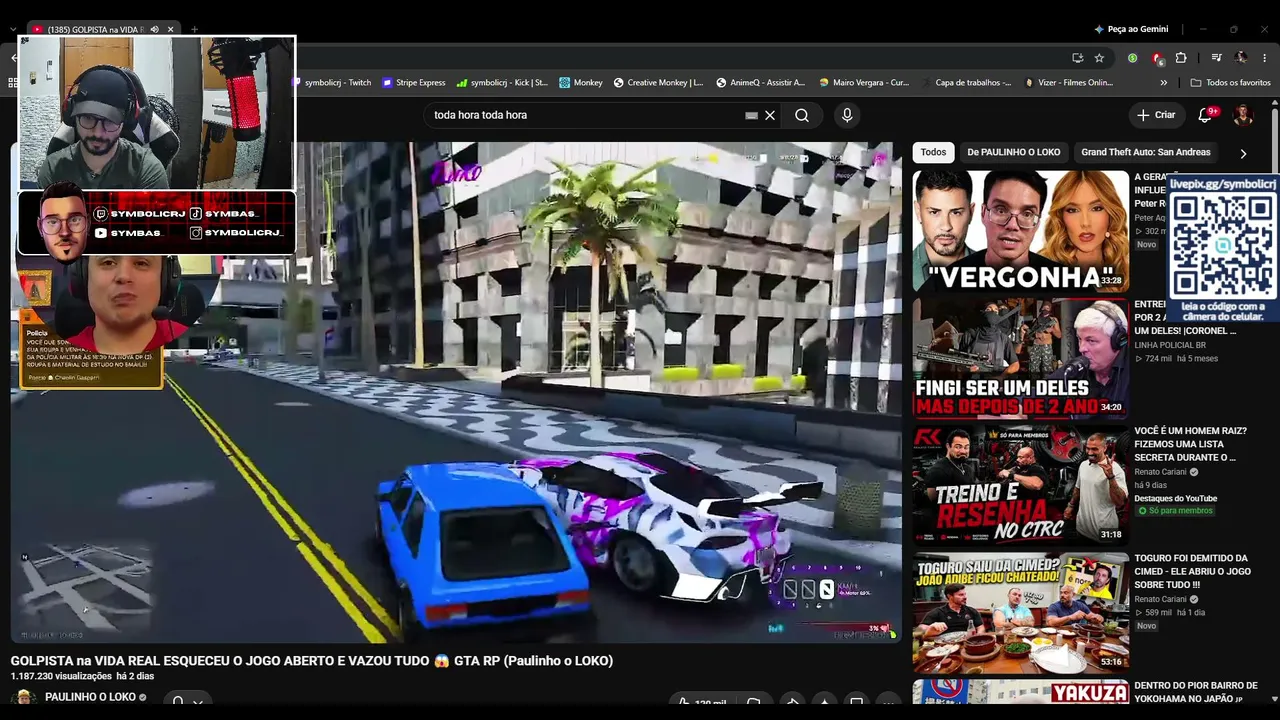Open the Creative Monkey bookmark
Image resolution: width=1280 pixels, height=720 pixels.
click(658, 83)
